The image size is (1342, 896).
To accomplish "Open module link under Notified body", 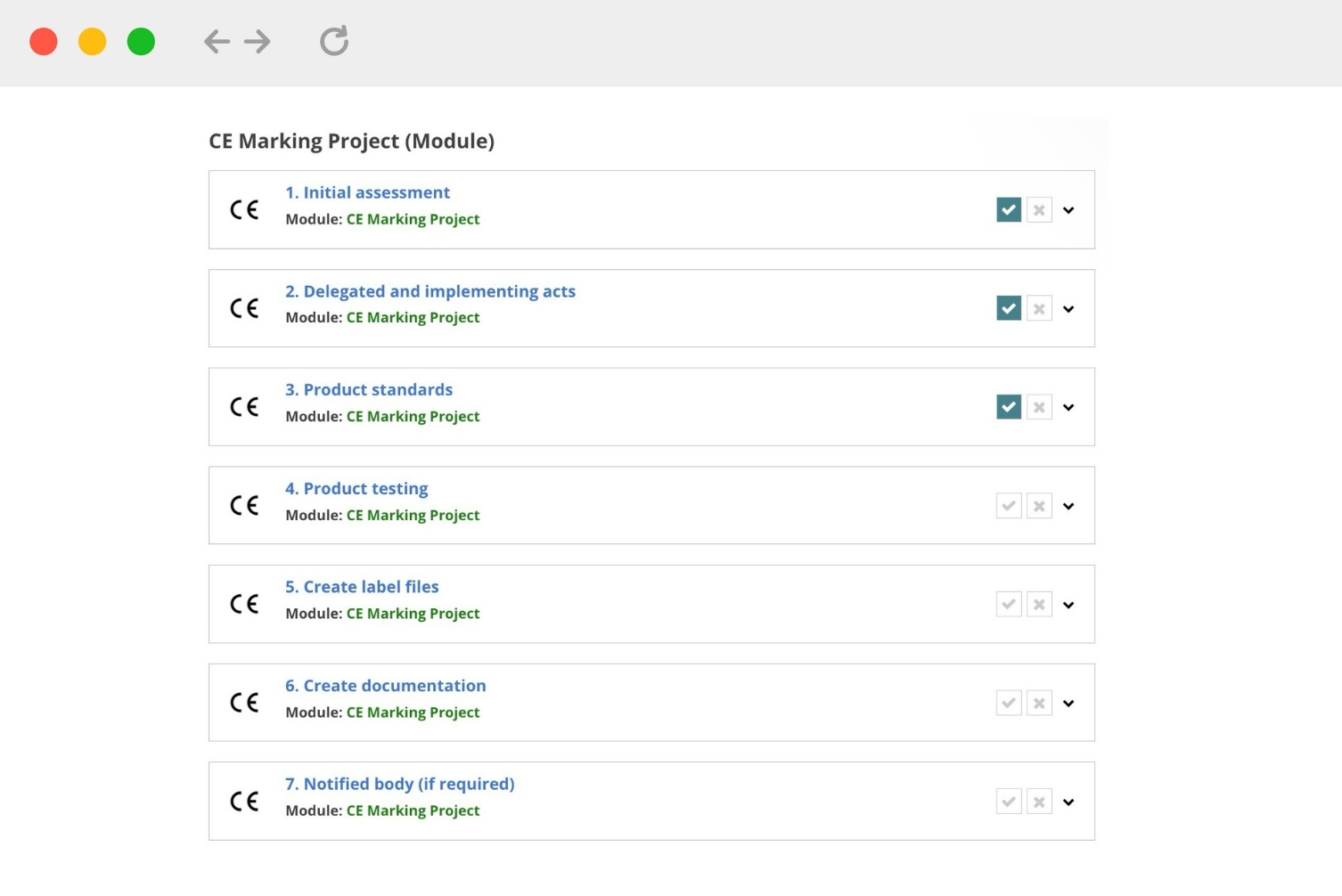I will click(413, 810).
